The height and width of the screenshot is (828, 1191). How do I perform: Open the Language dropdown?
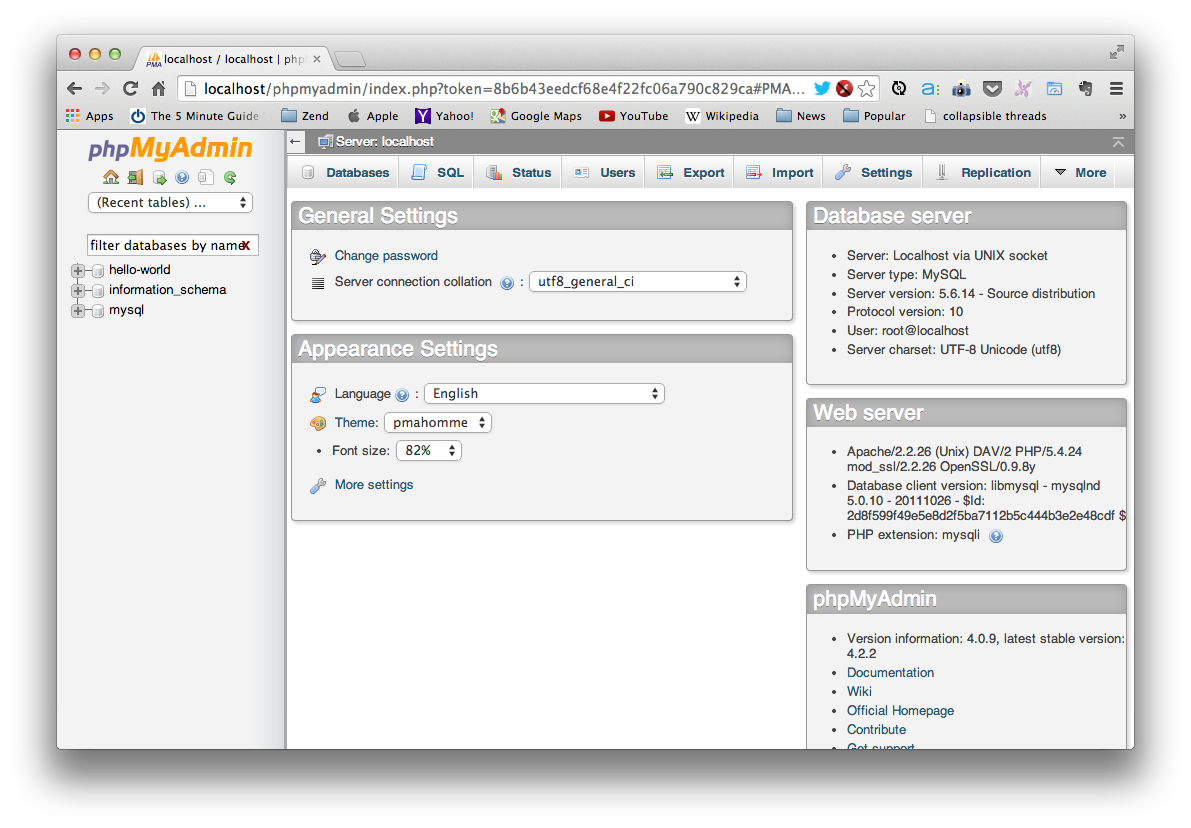[544, 393]
